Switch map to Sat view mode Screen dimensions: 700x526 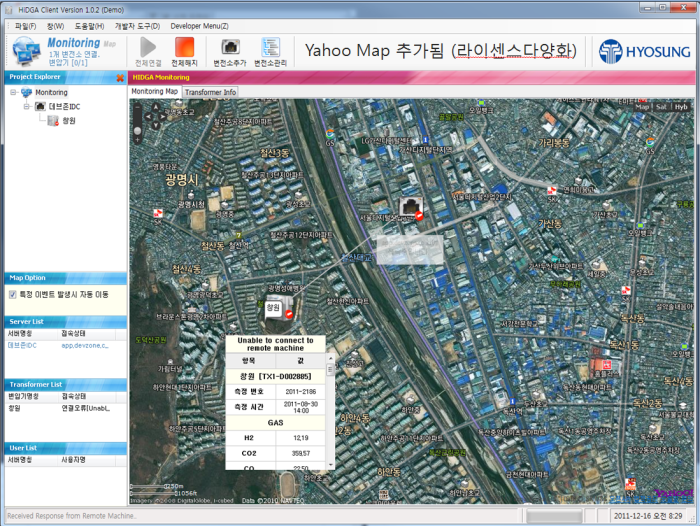point(661,107)
